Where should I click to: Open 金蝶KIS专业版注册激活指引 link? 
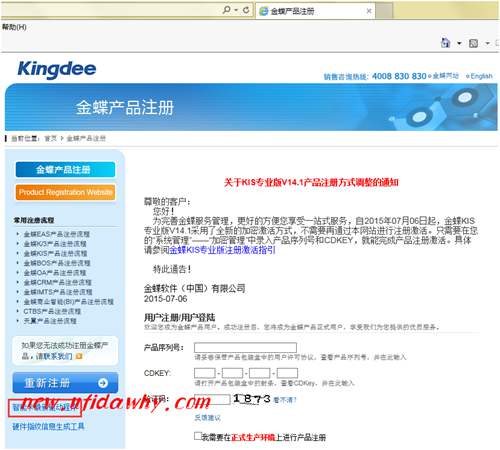tap(222, 250)
